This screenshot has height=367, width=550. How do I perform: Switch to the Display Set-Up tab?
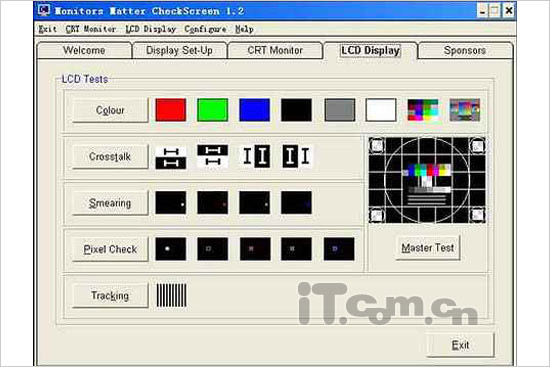(x=179, y=51)
